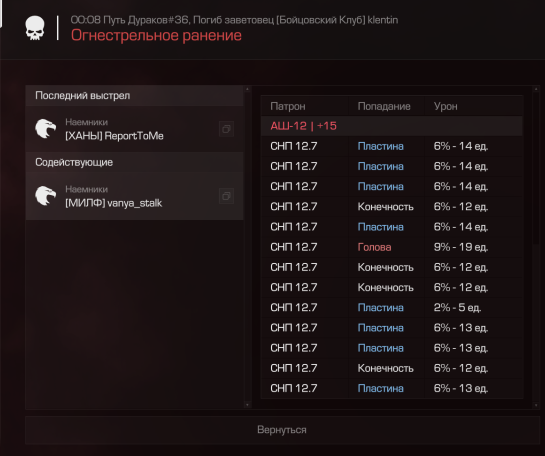Select the [ХАНЫ] ReportToMe player entry
Viewport: 545px width, 456px height.
click(134, 129)
